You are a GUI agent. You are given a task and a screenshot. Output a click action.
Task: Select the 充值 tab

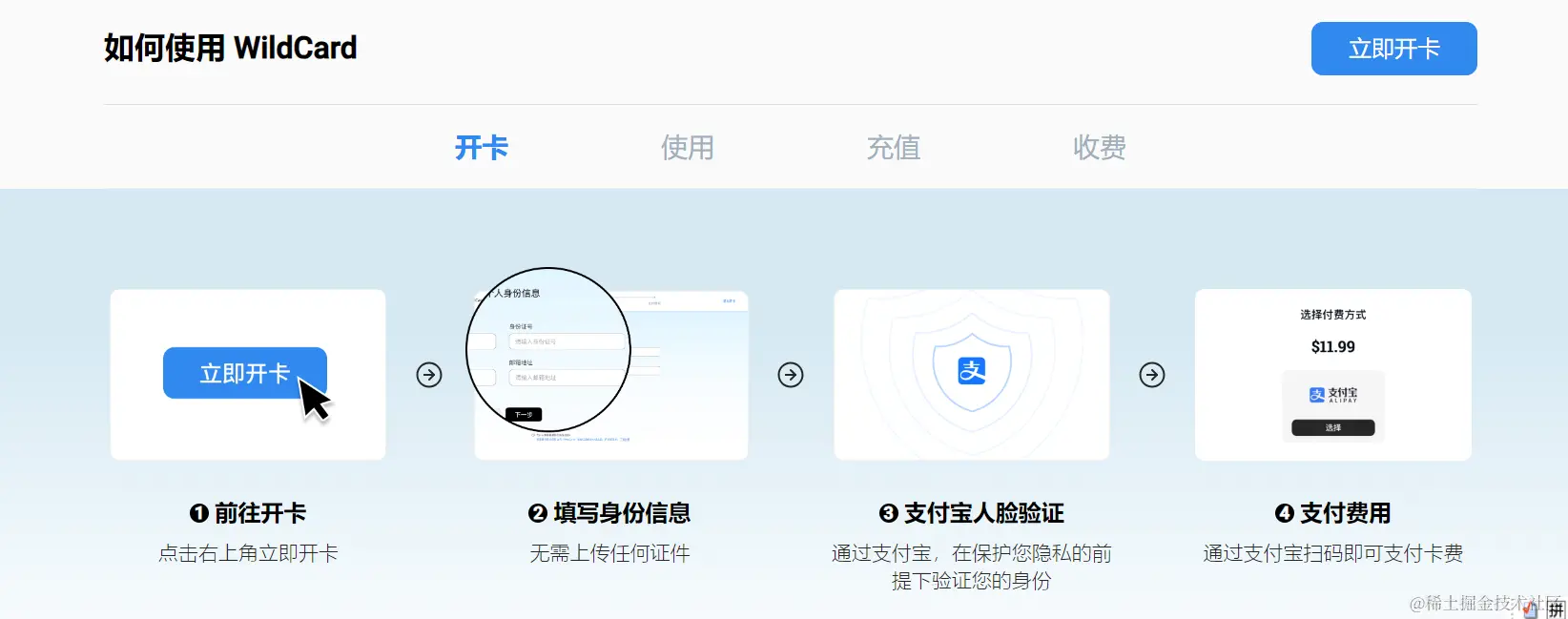[x=894, y=148]
